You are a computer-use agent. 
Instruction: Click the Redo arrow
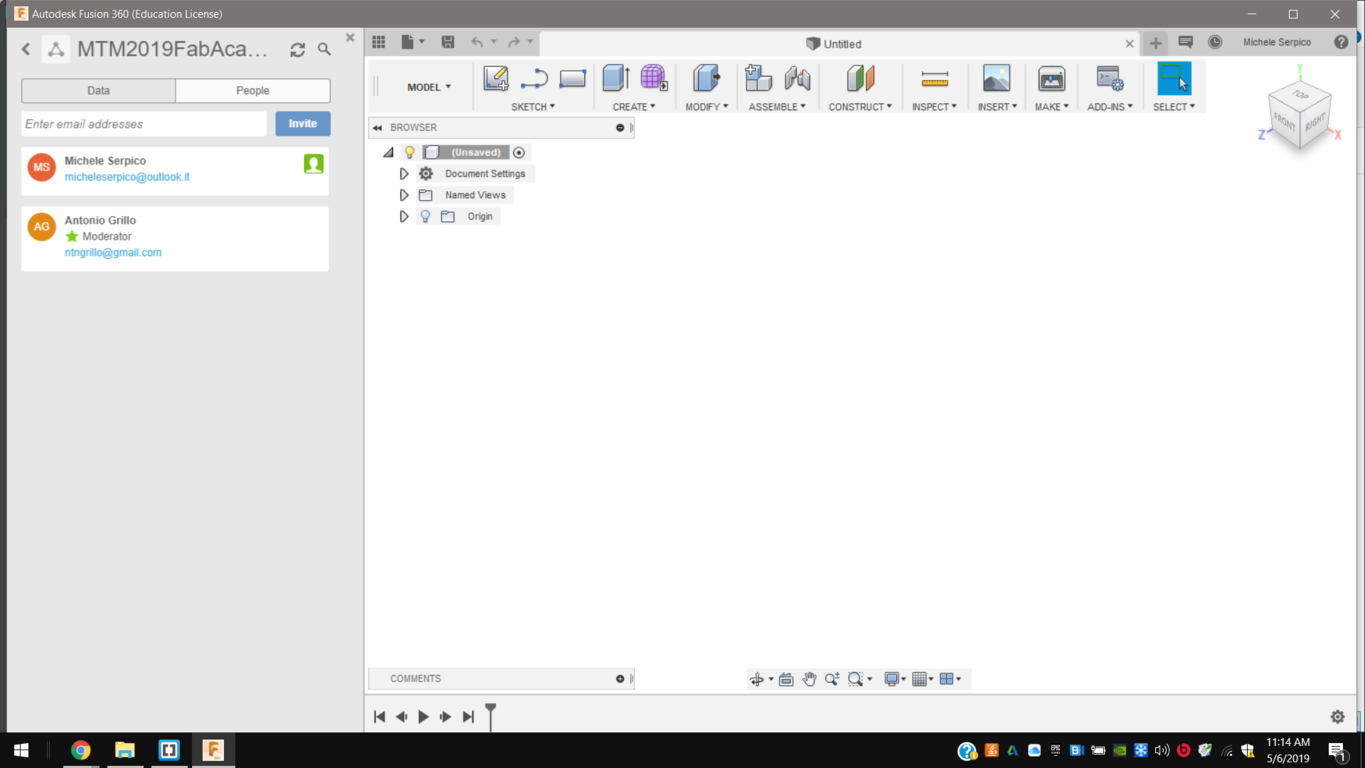pos(514,42)
